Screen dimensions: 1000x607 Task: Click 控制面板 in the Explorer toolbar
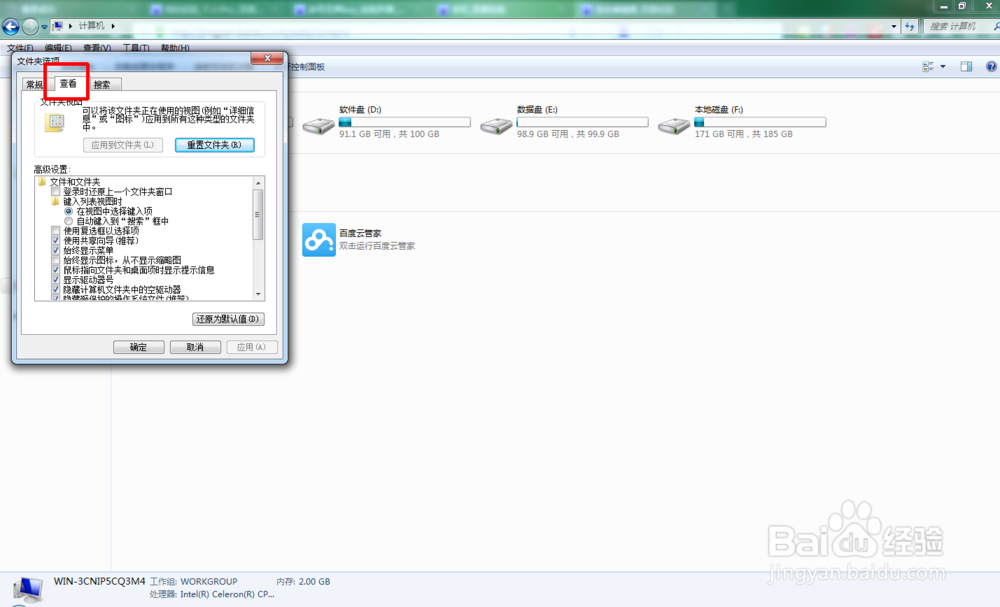[307, 67]
